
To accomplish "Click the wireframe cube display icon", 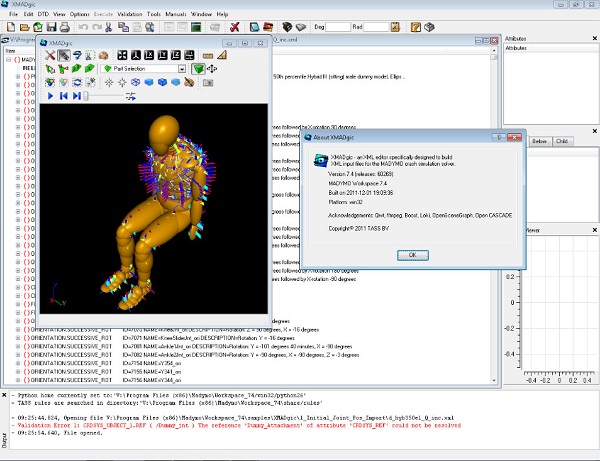I will click(135, 82).
